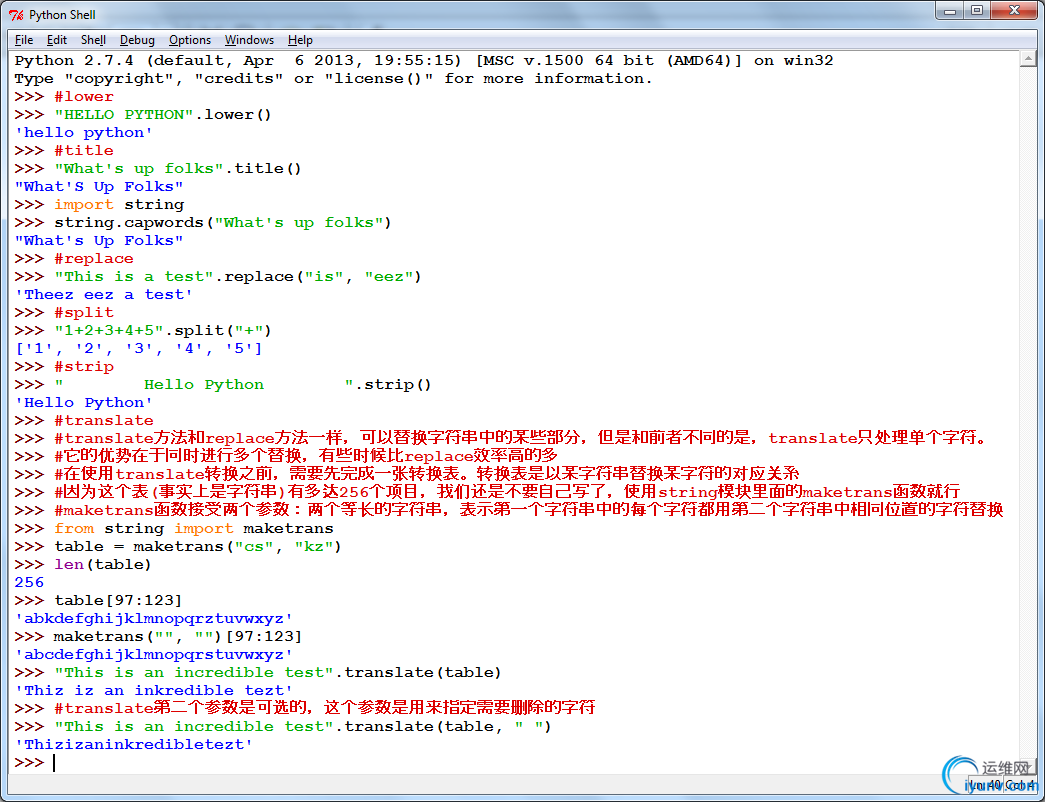
Task: Maximize the Python Shell window
Action: (978, 11)
